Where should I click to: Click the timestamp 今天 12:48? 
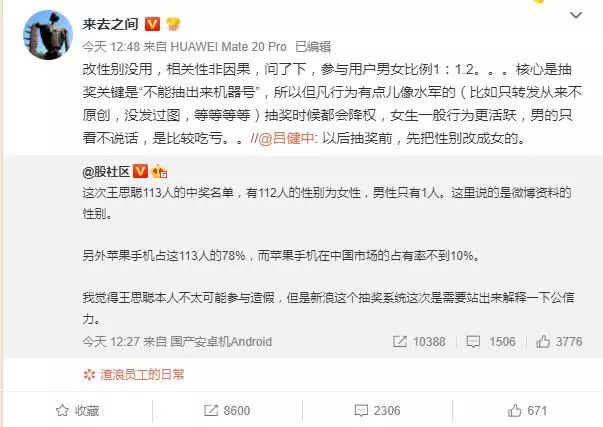pos(111,47)
